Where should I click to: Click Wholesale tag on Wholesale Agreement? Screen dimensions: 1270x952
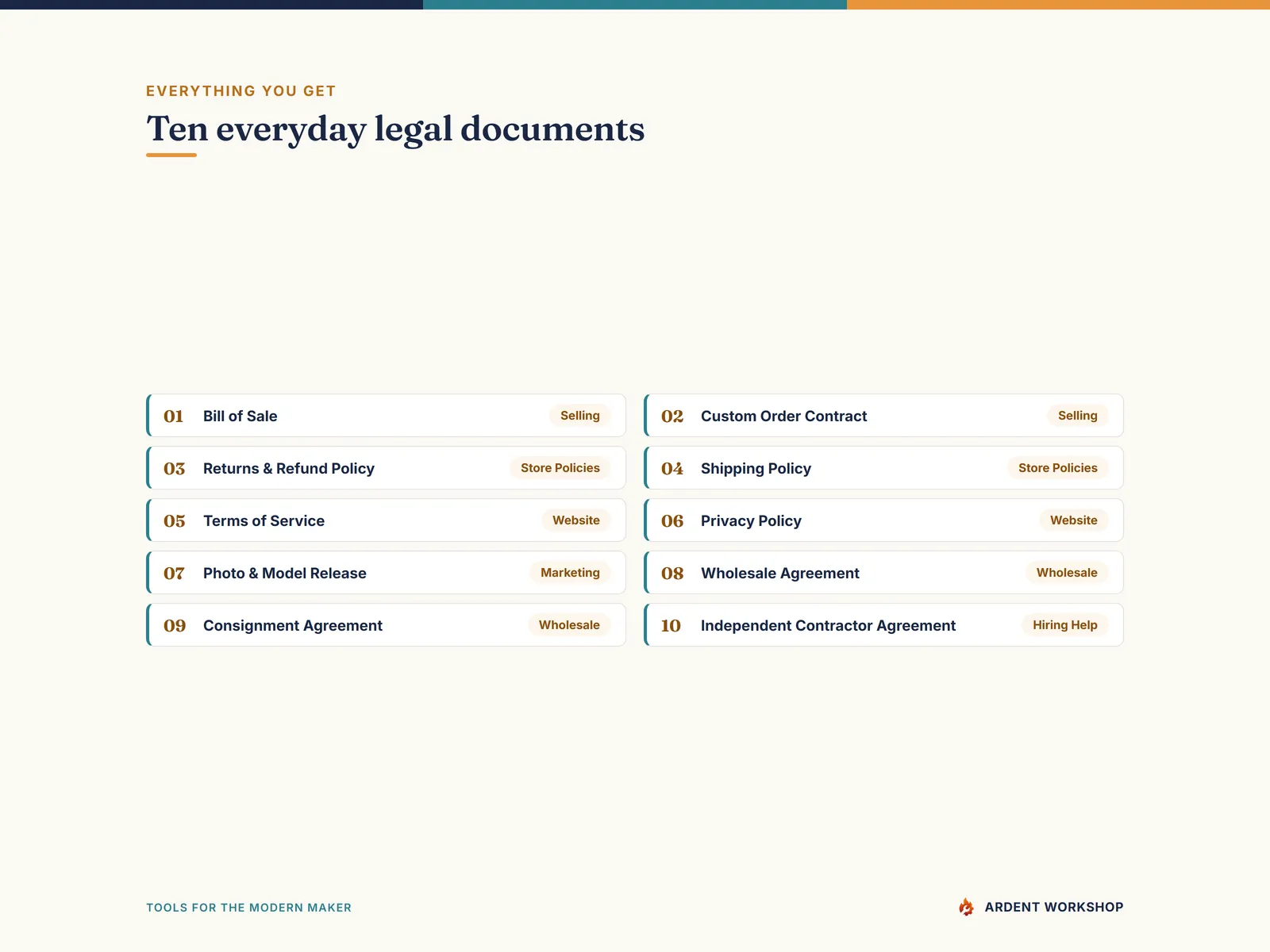1067,573
